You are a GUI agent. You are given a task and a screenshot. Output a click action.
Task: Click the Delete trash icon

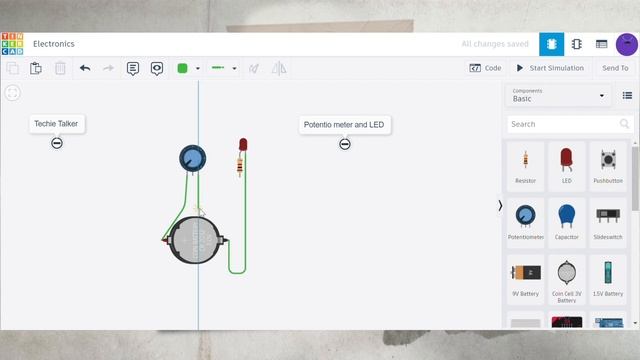(60, 68)
